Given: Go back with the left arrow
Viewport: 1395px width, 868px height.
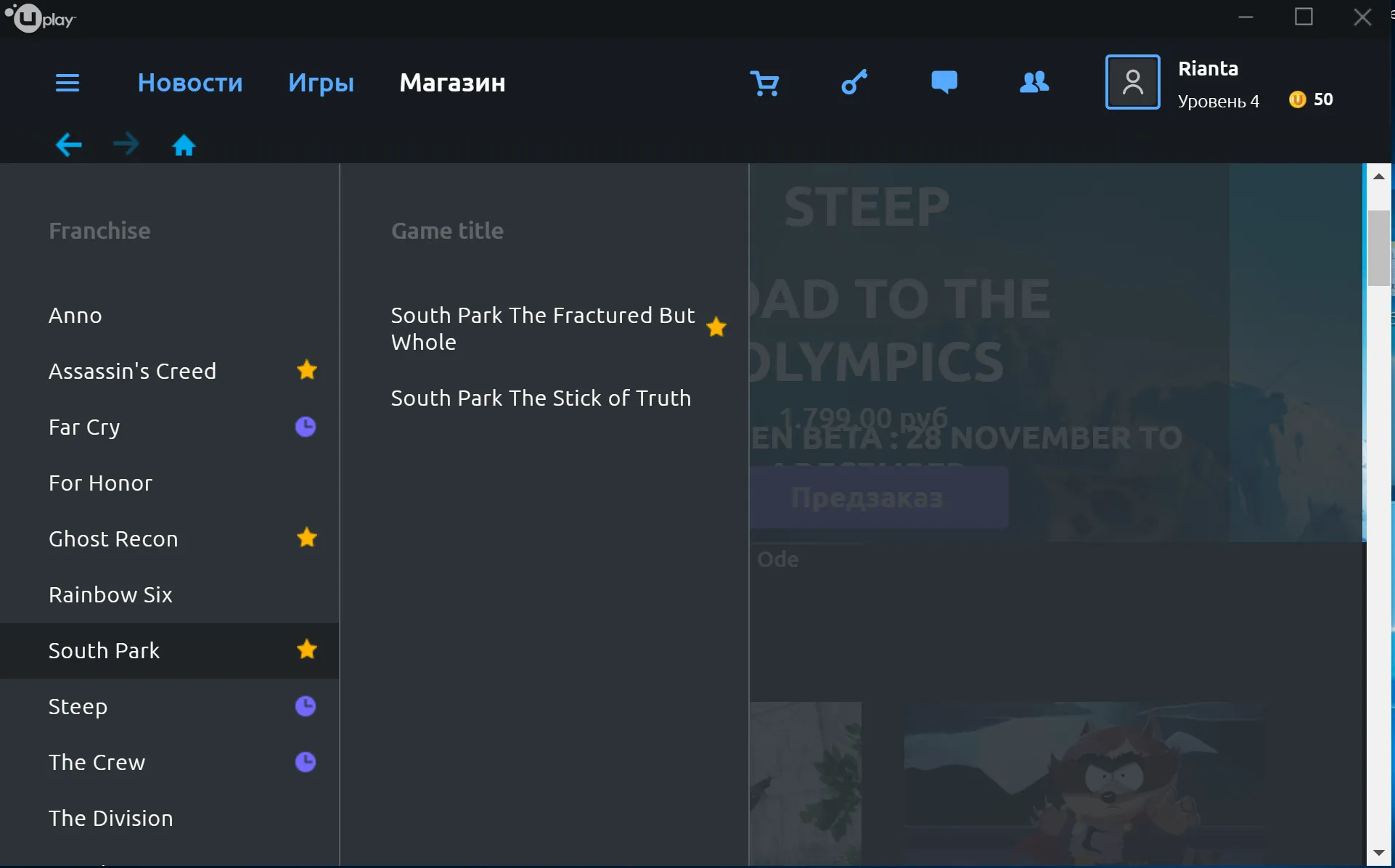Looking at the screenshot, I should tap(69, 144).
